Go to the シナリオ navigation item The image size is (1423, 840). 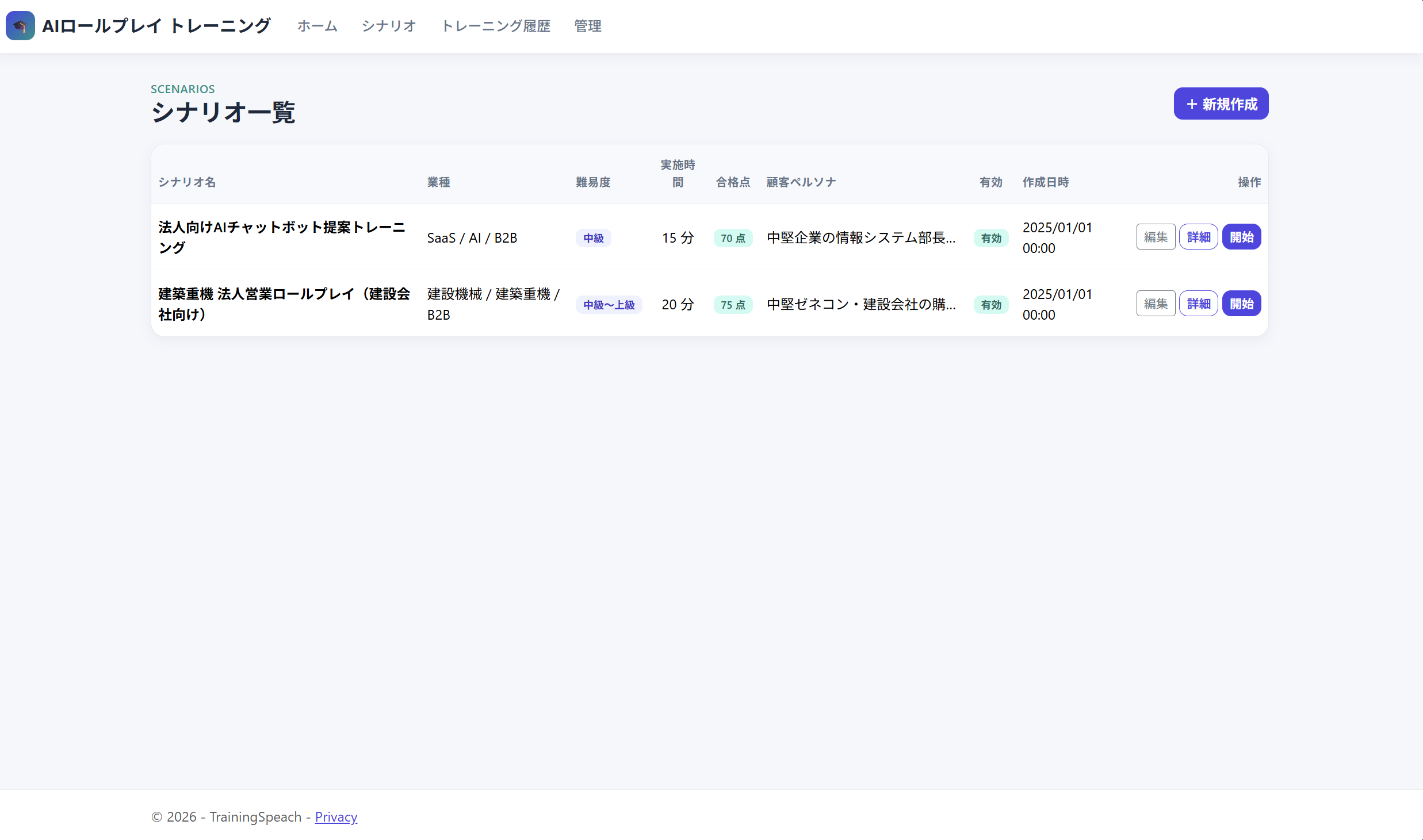coord(389,26)
